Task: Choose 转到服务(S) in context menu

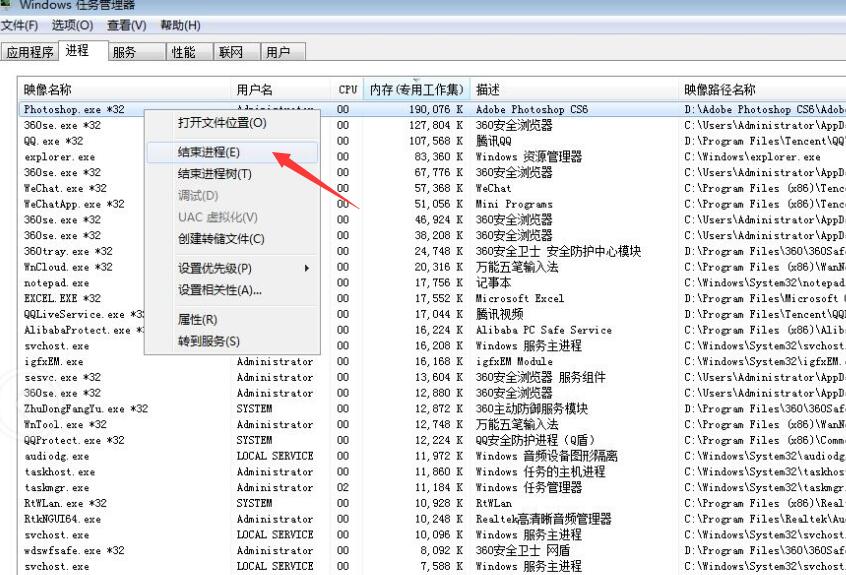Action: point(233,341)
